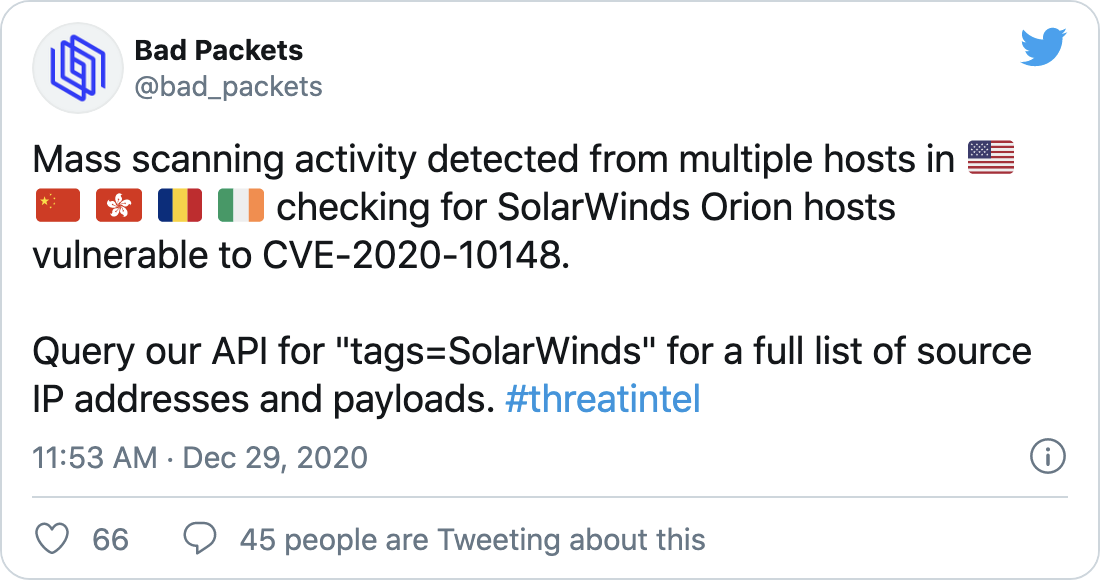Click the Hong Kong flag emoji
The image size is (1100, 580).
(119, 205)
